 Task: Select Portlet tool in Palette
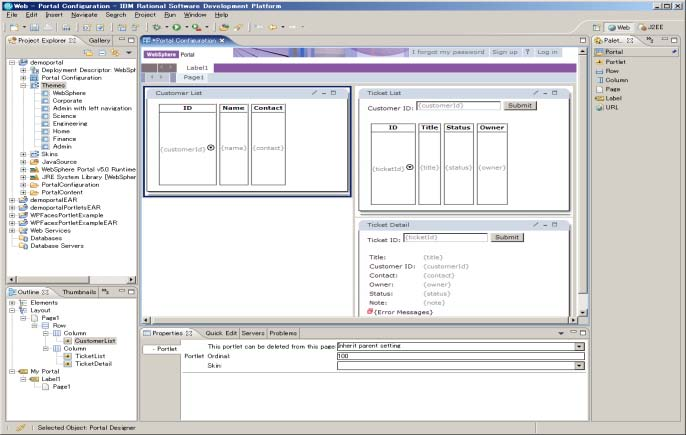click(611, 62)
